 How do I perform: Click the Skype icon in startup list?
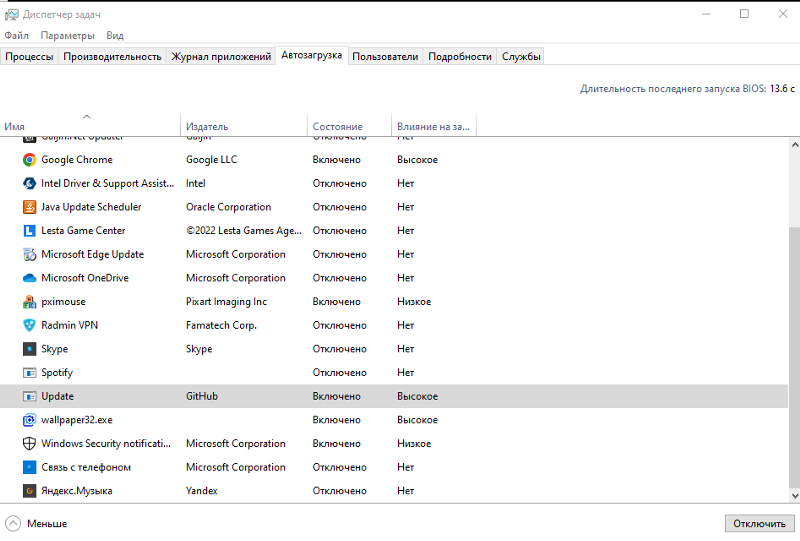(30, 349)
